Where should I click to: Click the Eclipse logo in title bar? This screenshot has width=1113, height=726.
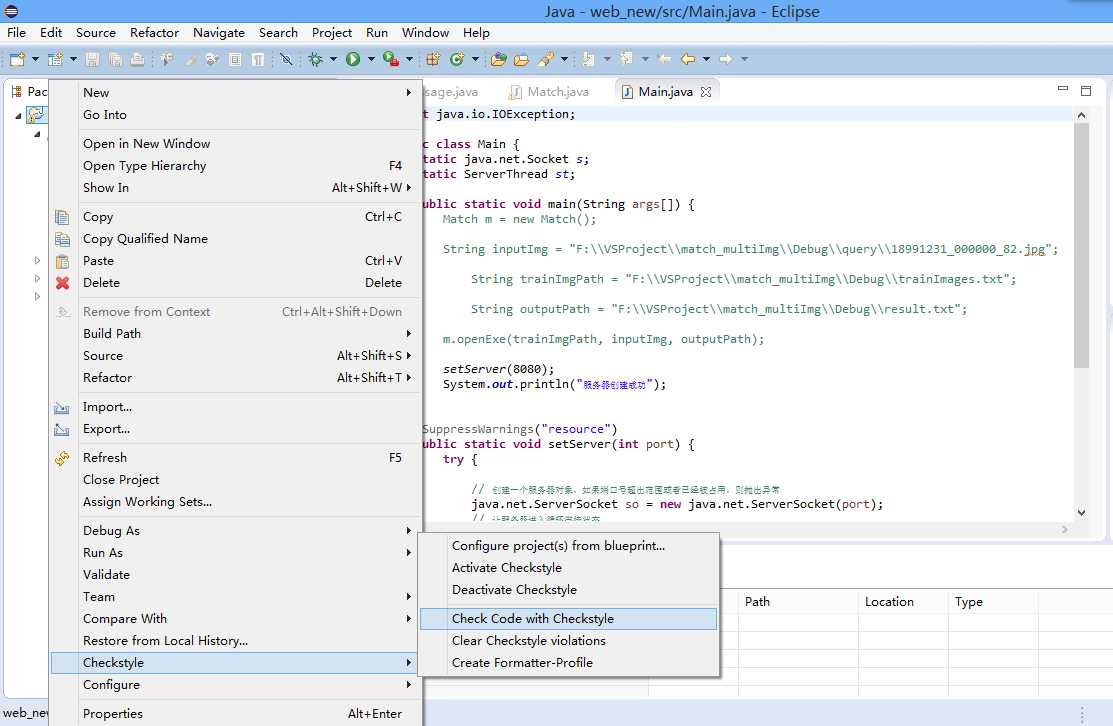11,11
